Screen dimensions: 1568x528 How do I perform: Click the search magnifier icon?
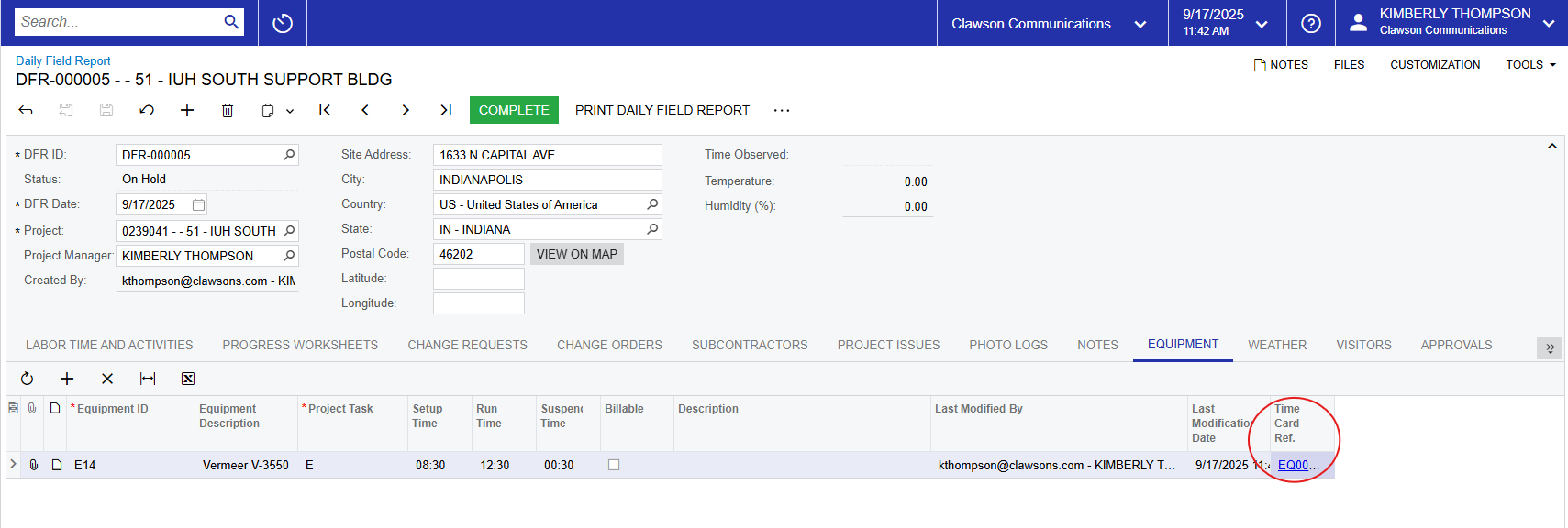coord(231,22)
